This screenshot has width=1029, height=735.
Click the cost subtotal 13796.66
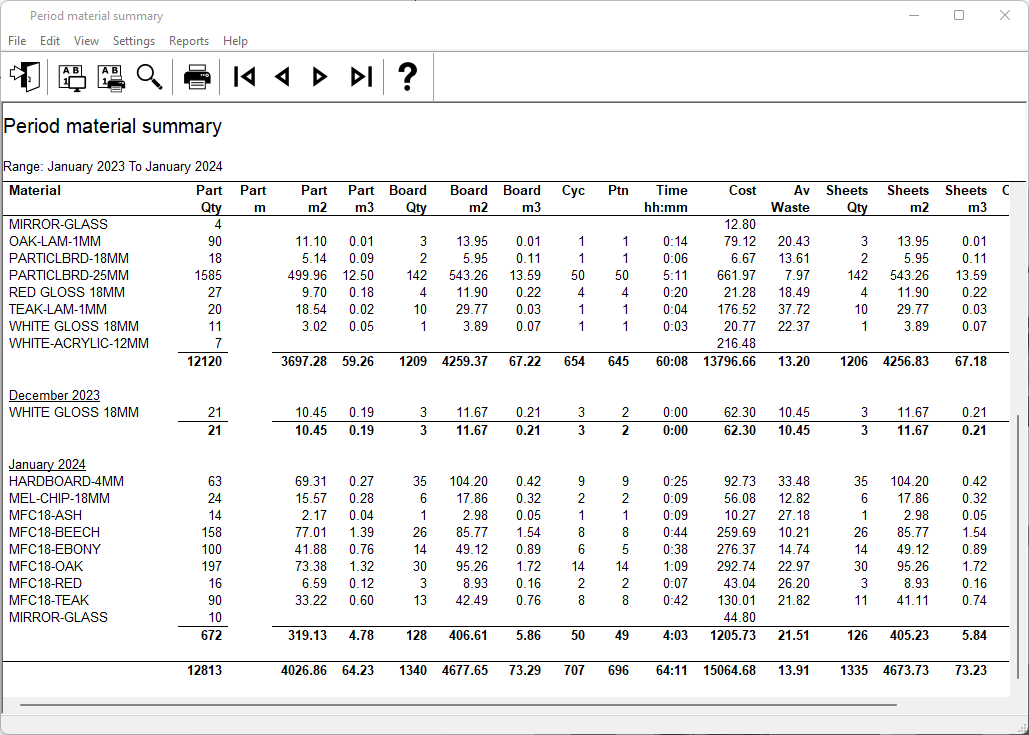pyautogui.click(x=729, y=362)
